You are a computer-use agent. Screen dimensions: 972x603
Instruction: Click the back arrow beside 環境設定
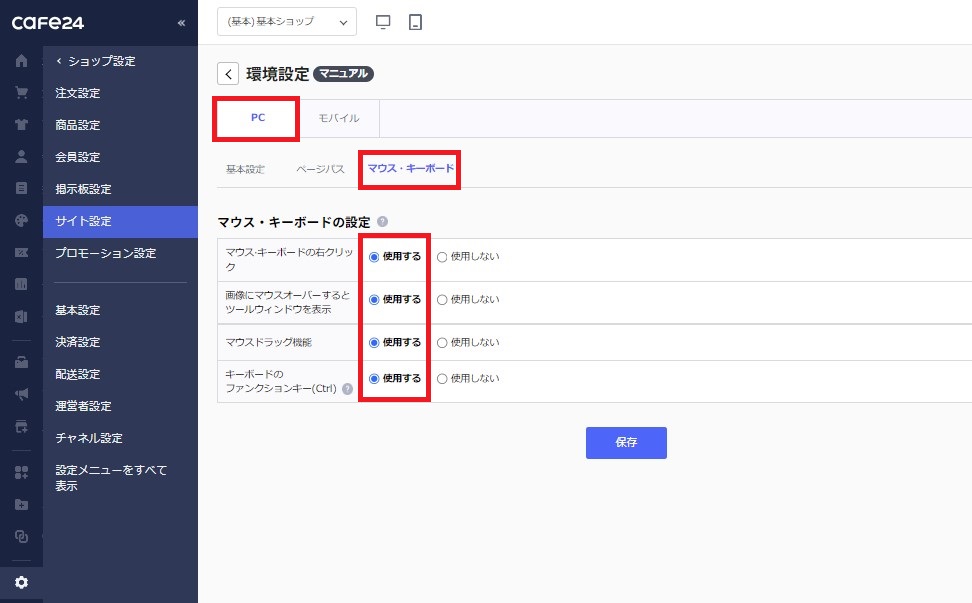(228, 74)
